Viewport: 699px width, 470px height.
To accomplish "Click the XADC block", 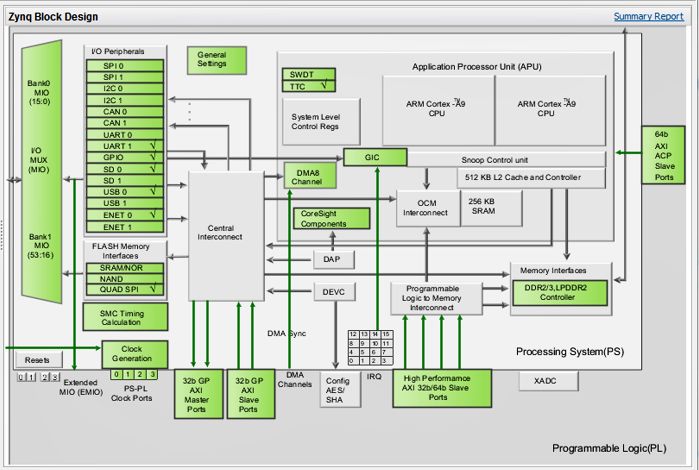I will tap(548, 381).
